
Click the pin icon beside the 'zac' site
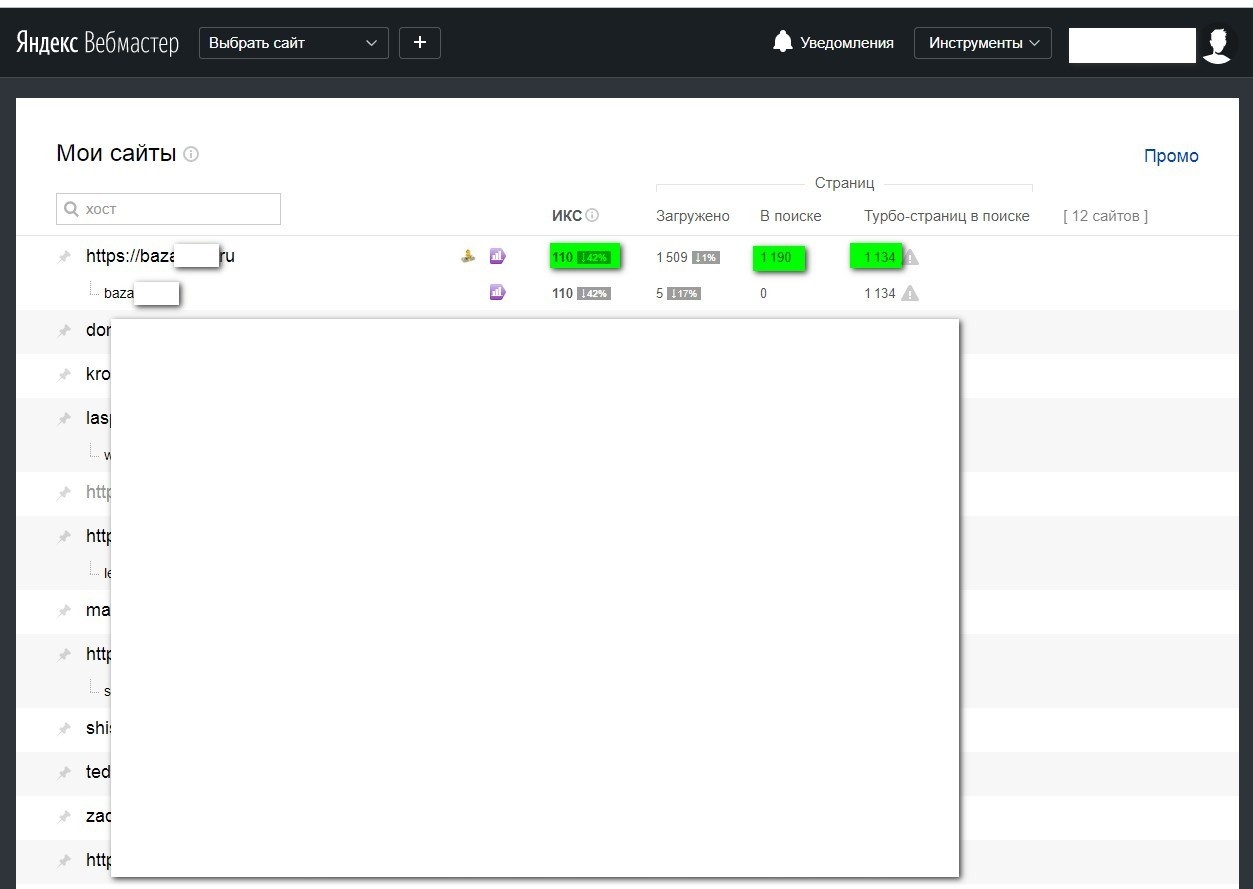pyautogui.click(x=64, y=816)
